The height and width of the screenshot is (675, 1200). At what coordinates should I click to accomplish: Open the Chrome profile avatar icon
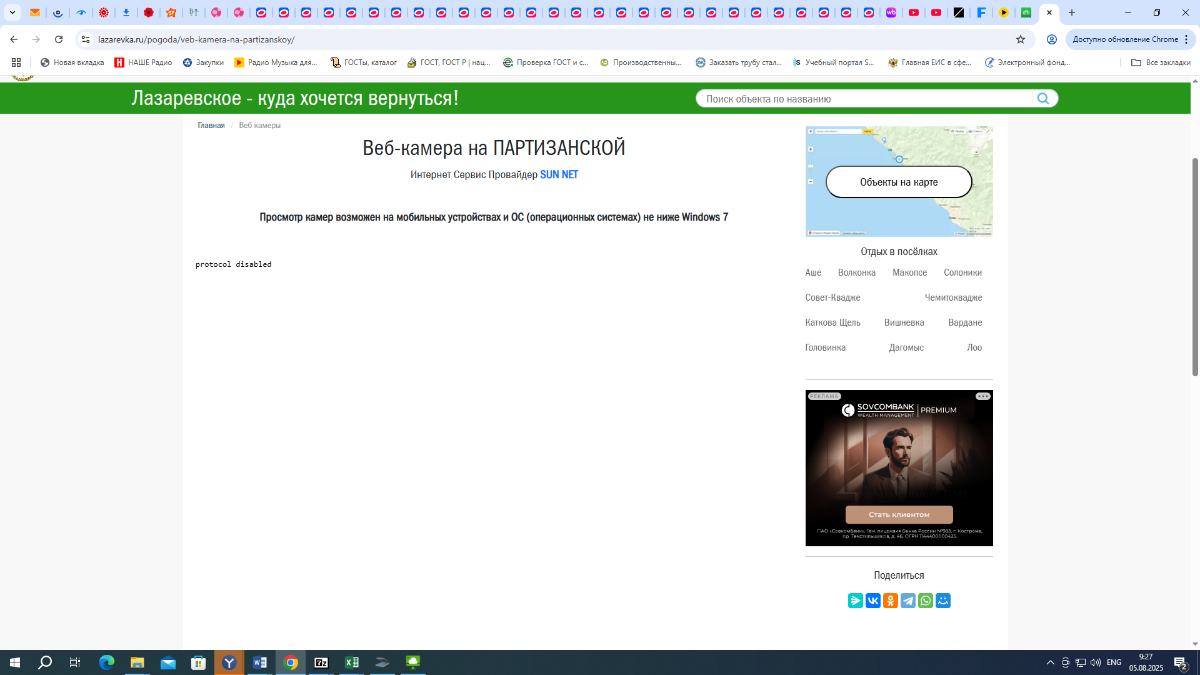click(1051, 39)
